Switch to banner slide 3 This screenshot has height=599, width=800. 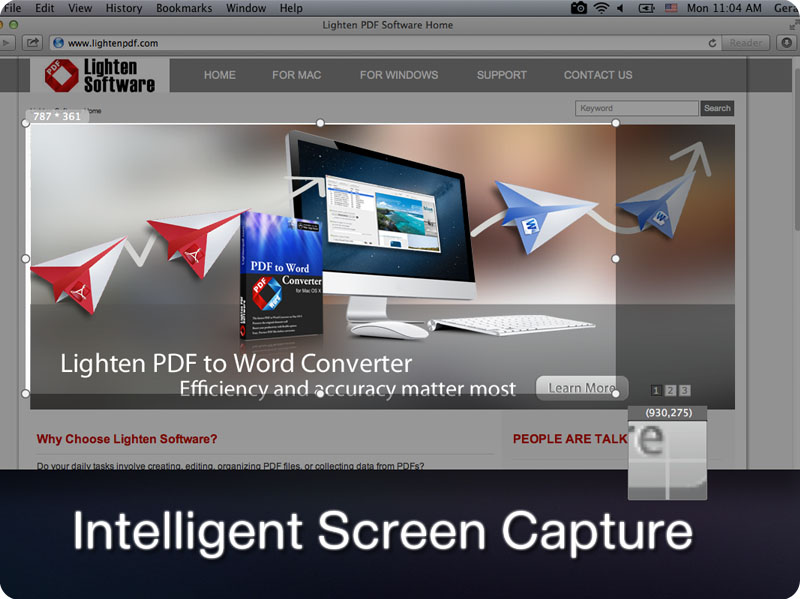point(685,390)
